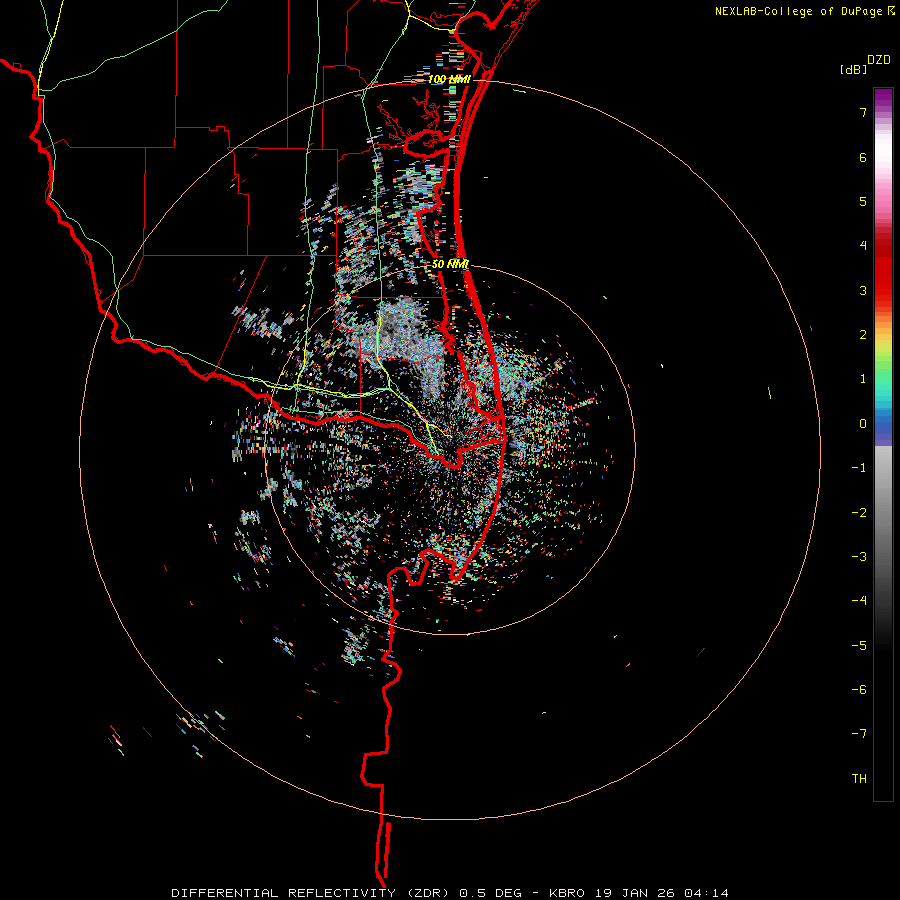Click the 100 NMI range ring label
900x900 pixels.
click(449, 79)
